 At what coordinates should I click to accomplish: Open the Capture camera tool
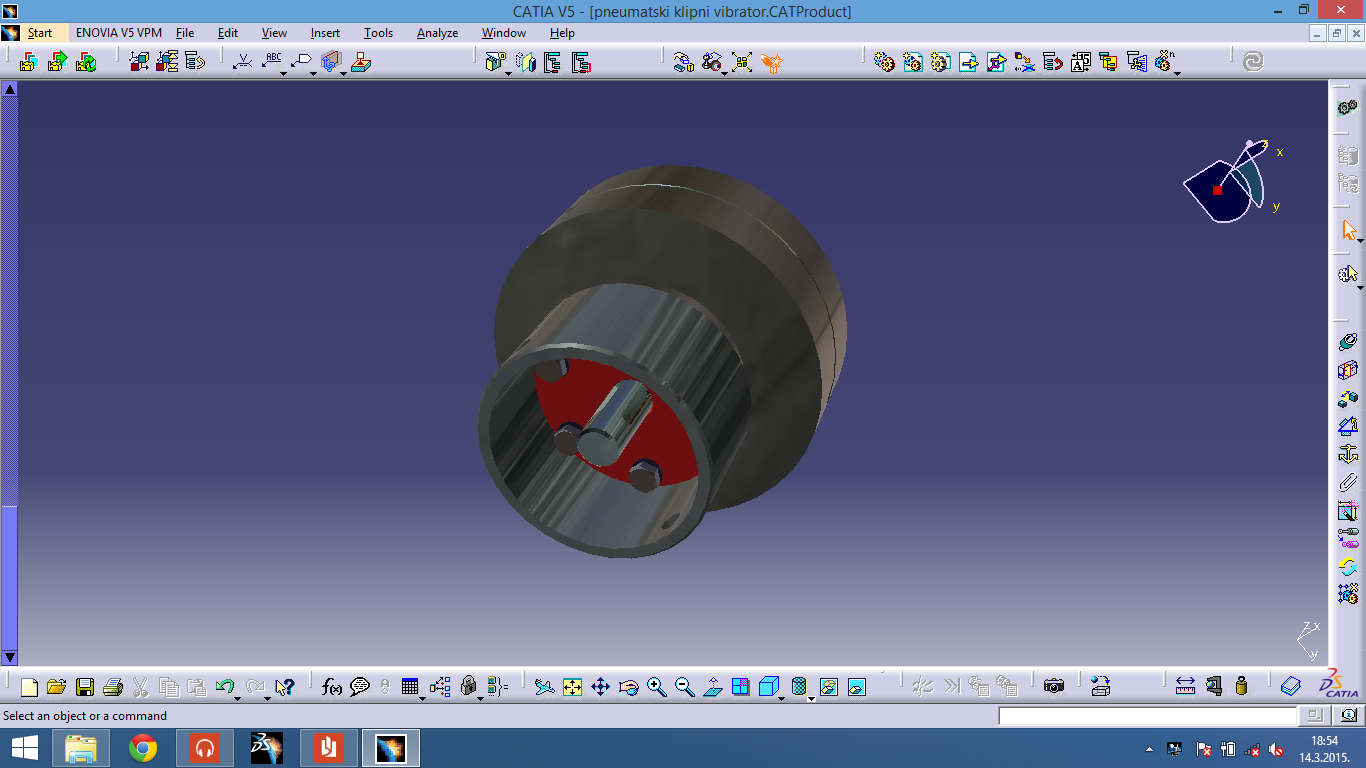click(x=1054, y=687)
